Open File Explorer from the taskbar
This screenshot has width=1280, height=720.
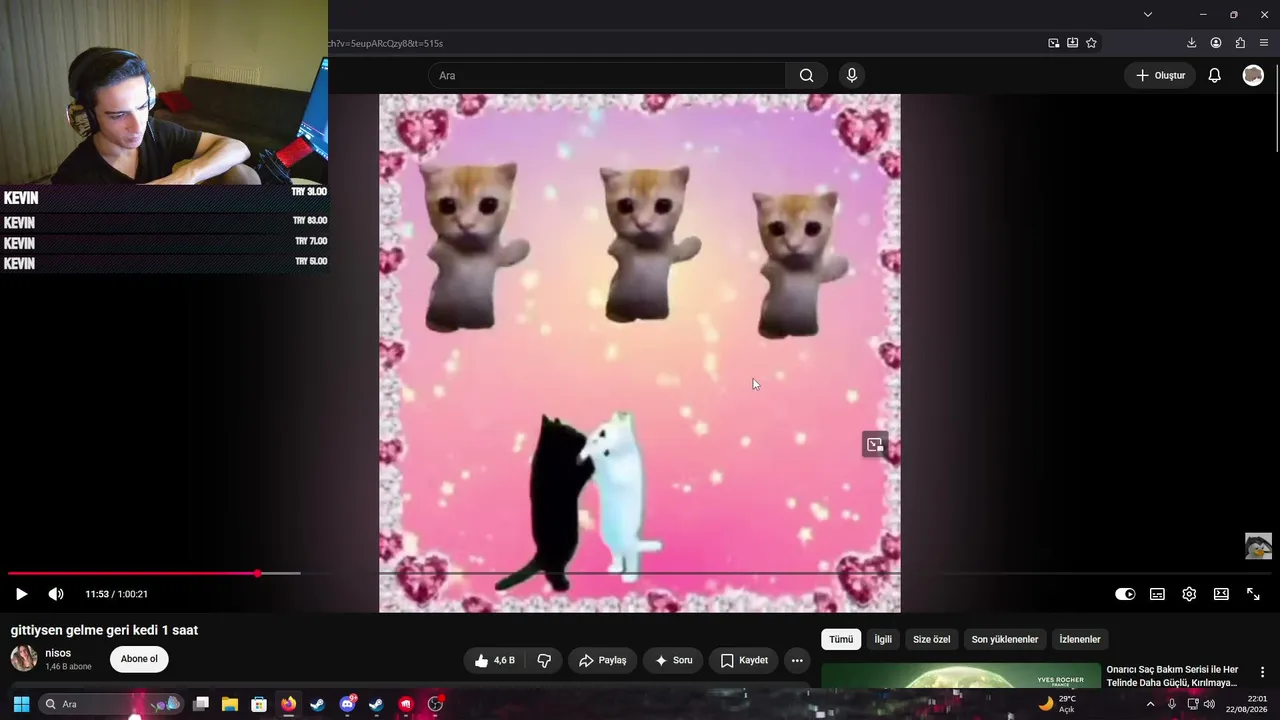pyautogui.click(x=229, y=704)
